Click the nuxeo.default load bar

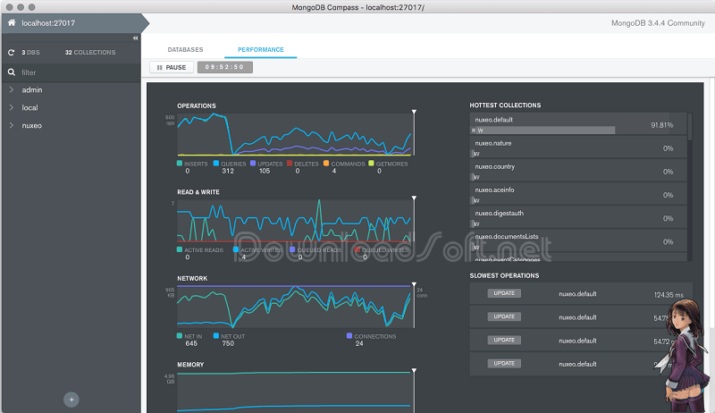(543, 130)
